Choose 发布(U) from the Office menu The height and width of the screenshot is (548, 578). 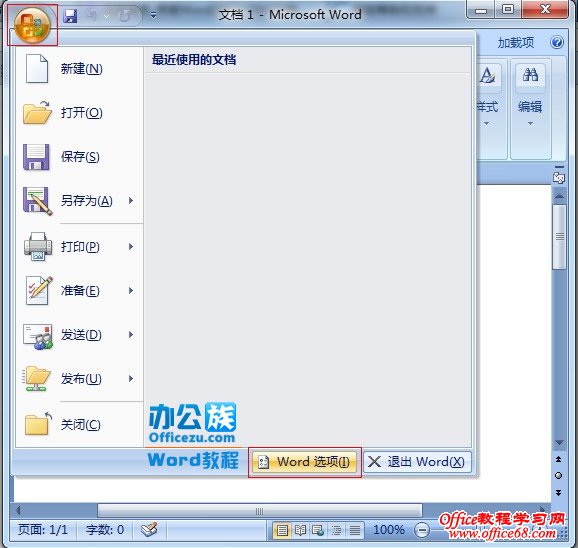(79, 378)
